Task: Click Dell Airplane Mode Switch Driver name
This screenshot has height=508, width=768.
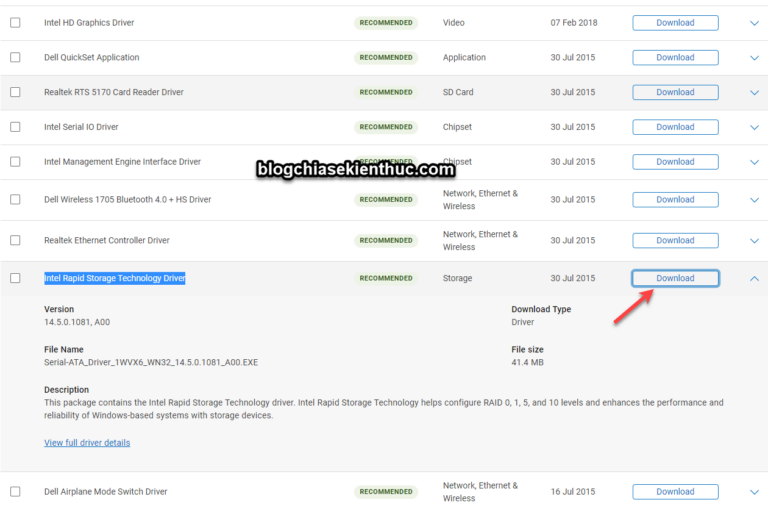Action: tap(105, 491)
